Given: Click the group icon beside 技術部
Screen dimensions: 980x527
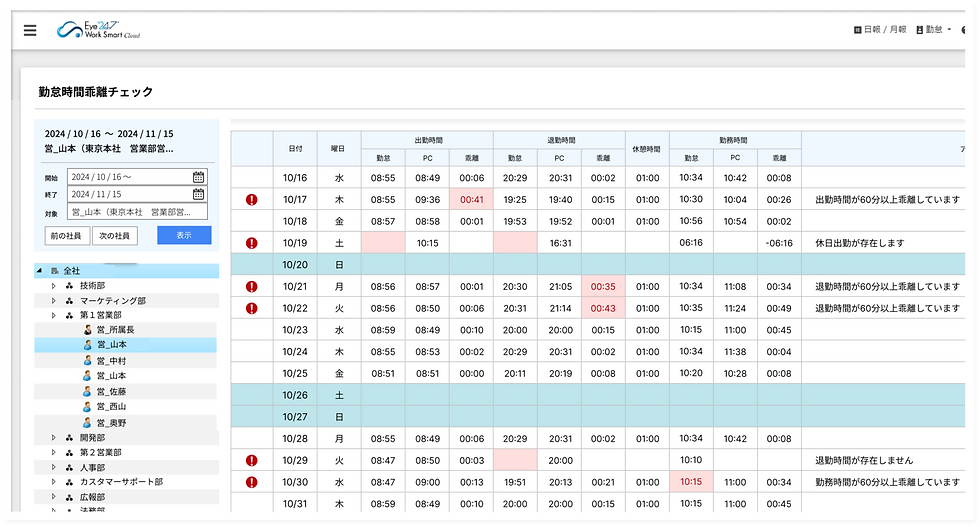Looking at the screenshot, I should (69, 286).
